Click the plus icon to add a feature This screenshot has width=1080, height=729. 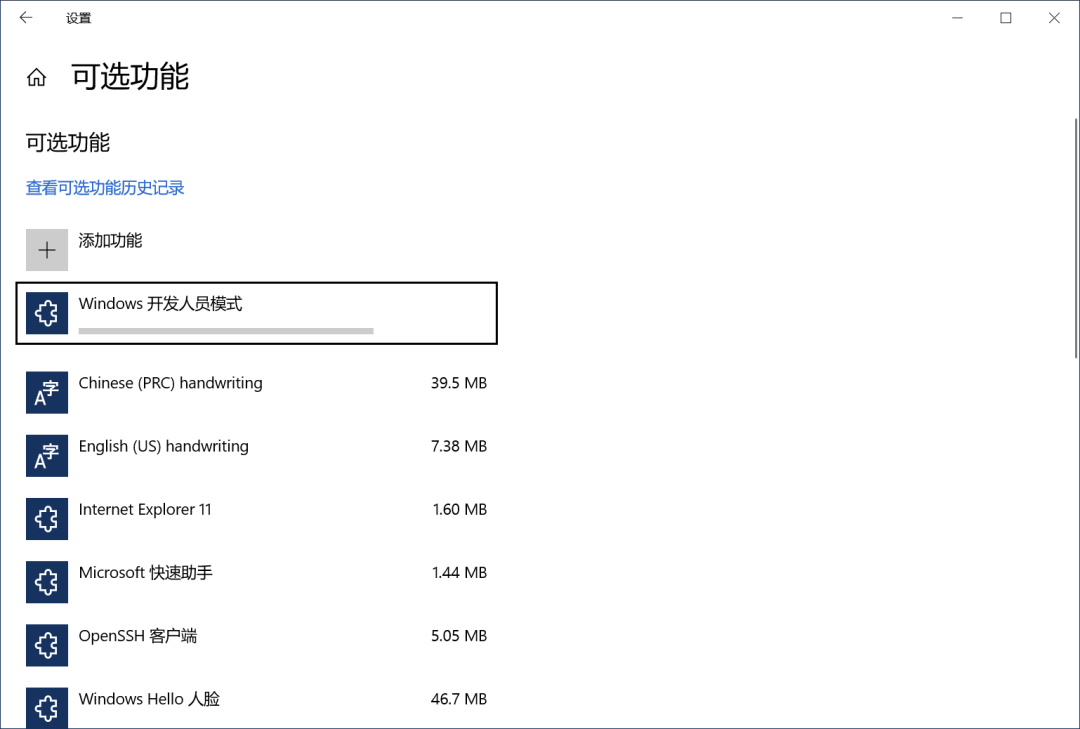click(47, 249)
